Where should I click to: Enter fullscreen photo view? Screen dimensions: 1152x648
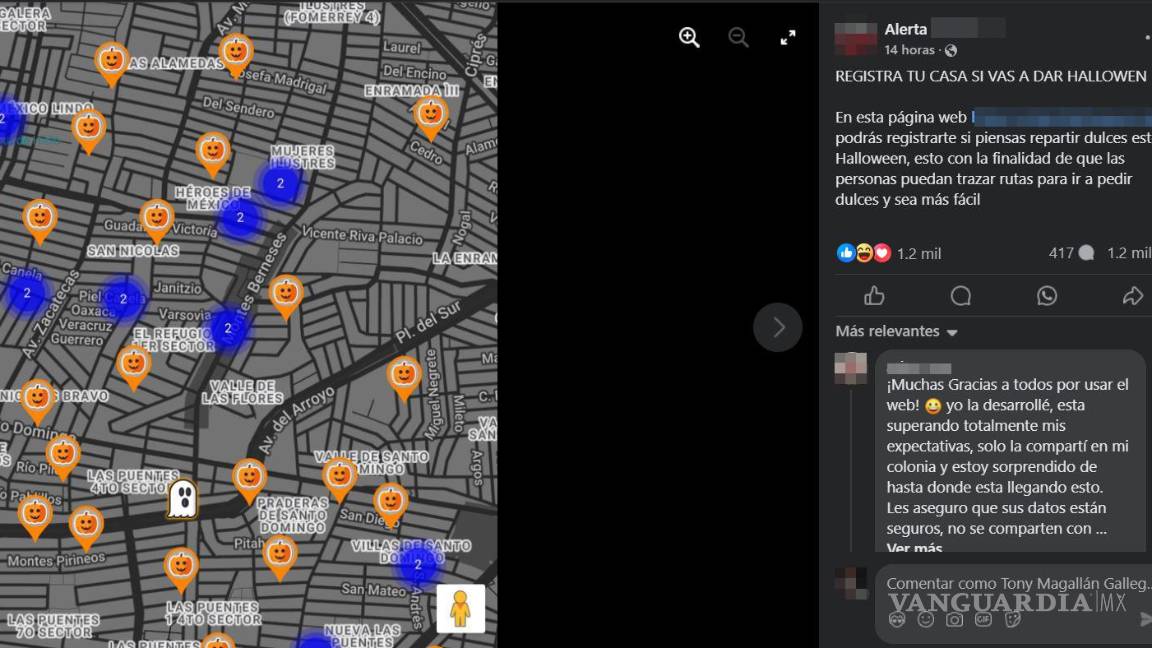788,38
